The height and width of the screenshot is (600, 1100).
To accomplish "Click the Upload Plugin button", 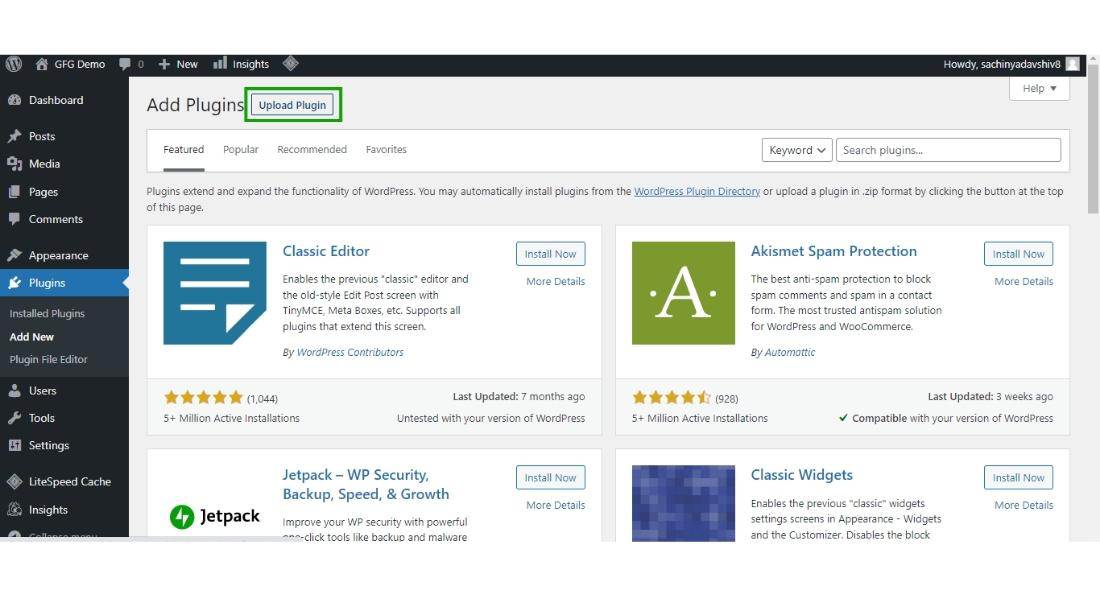I will click(x=292, y=105).
